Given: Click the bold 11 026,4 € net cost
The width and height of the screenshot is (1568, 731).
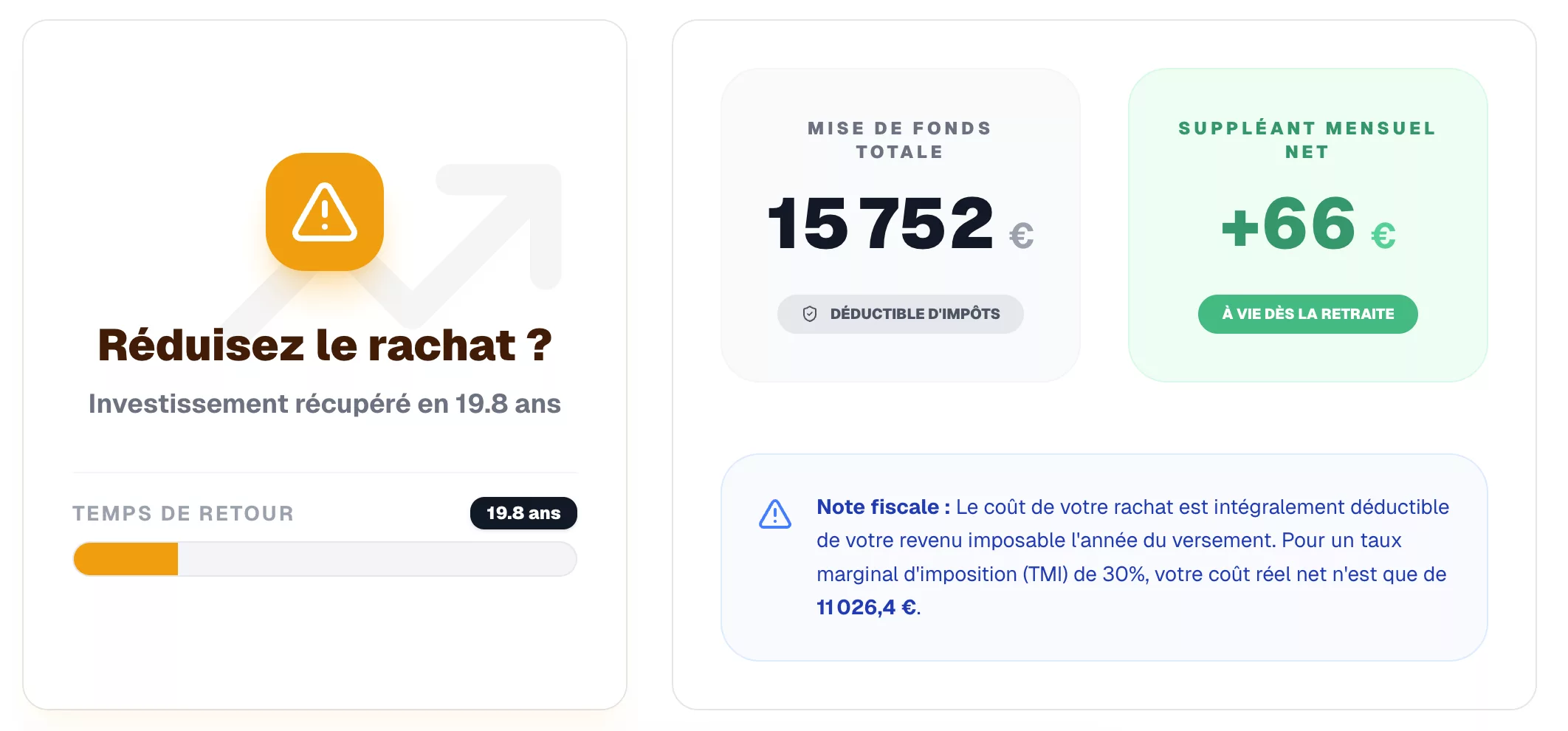Looking at the screenshot, I should (867, 607).
